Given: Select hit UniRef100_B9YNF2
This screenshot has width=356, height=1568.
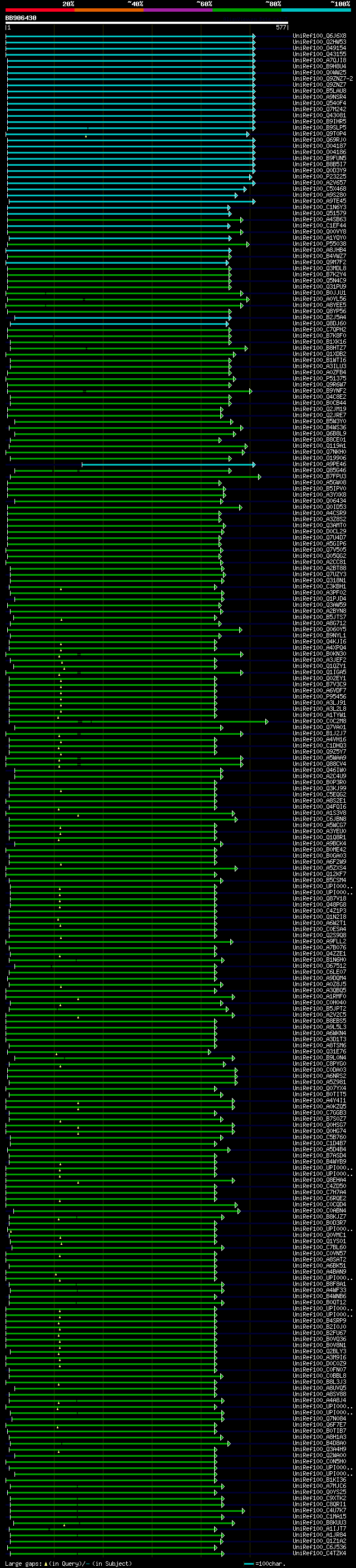Looking at the screenshot, I should coord(319,391).
